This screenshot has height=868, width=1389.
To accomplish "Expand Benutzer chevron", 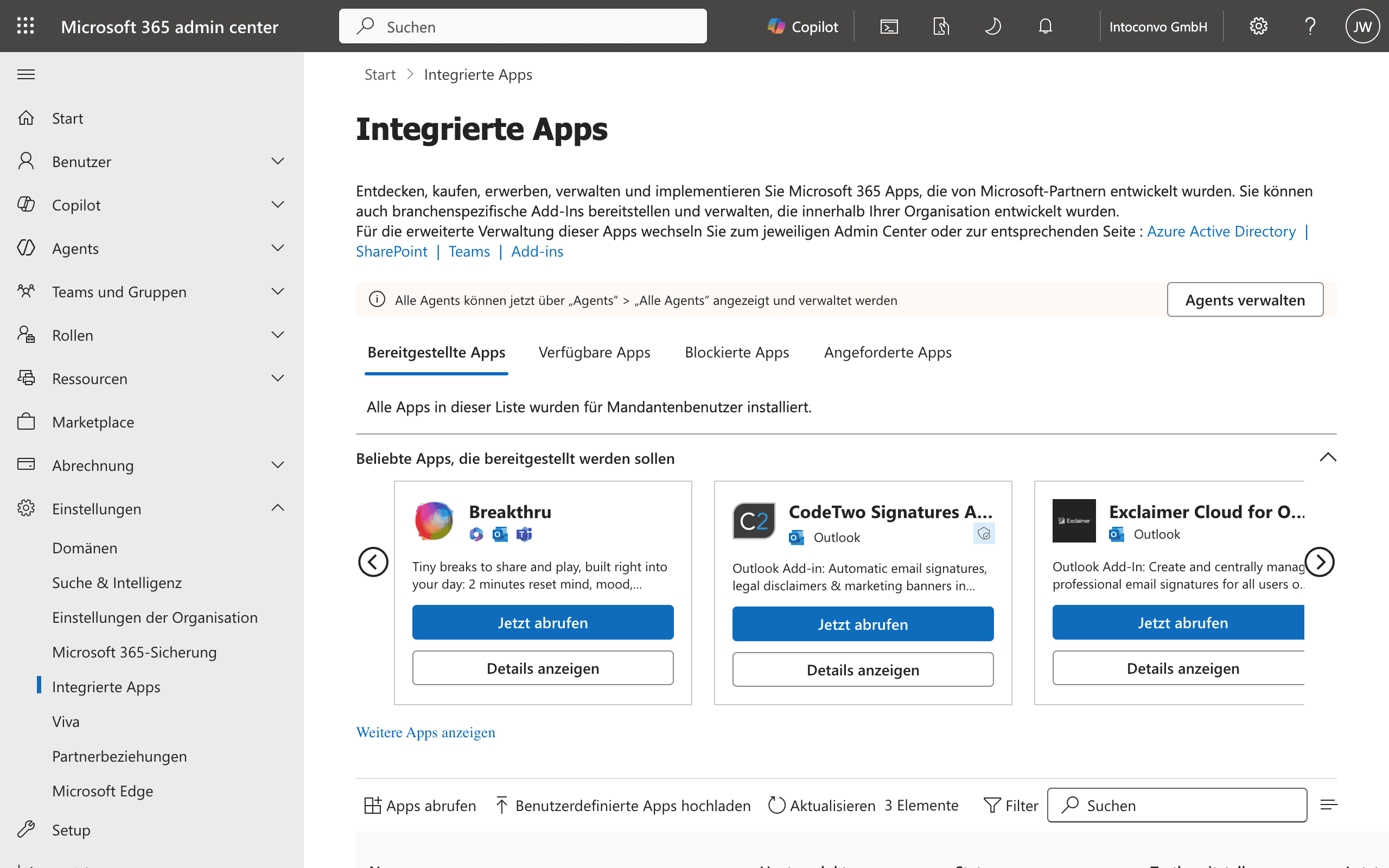I will [x=278, y=161].
